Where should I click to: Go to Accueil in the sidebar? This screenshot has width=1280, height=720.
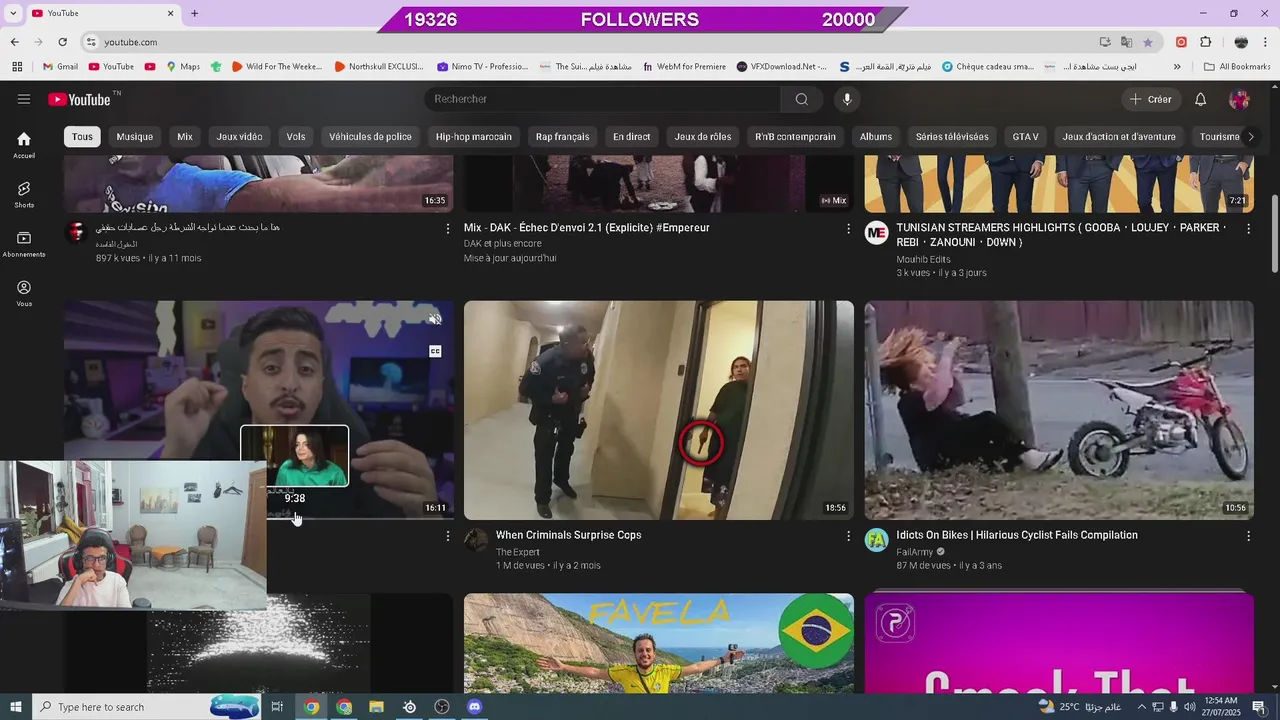point(24,145)
